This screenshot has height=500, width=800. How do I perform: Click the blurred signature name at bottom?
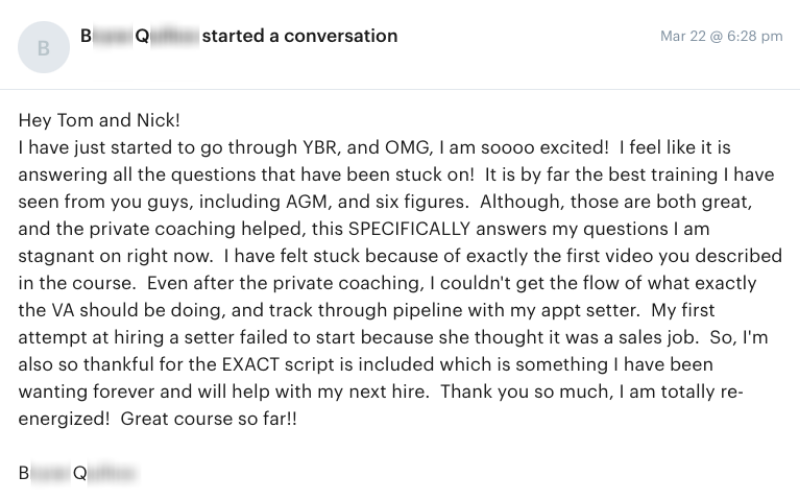coord(78,473)
